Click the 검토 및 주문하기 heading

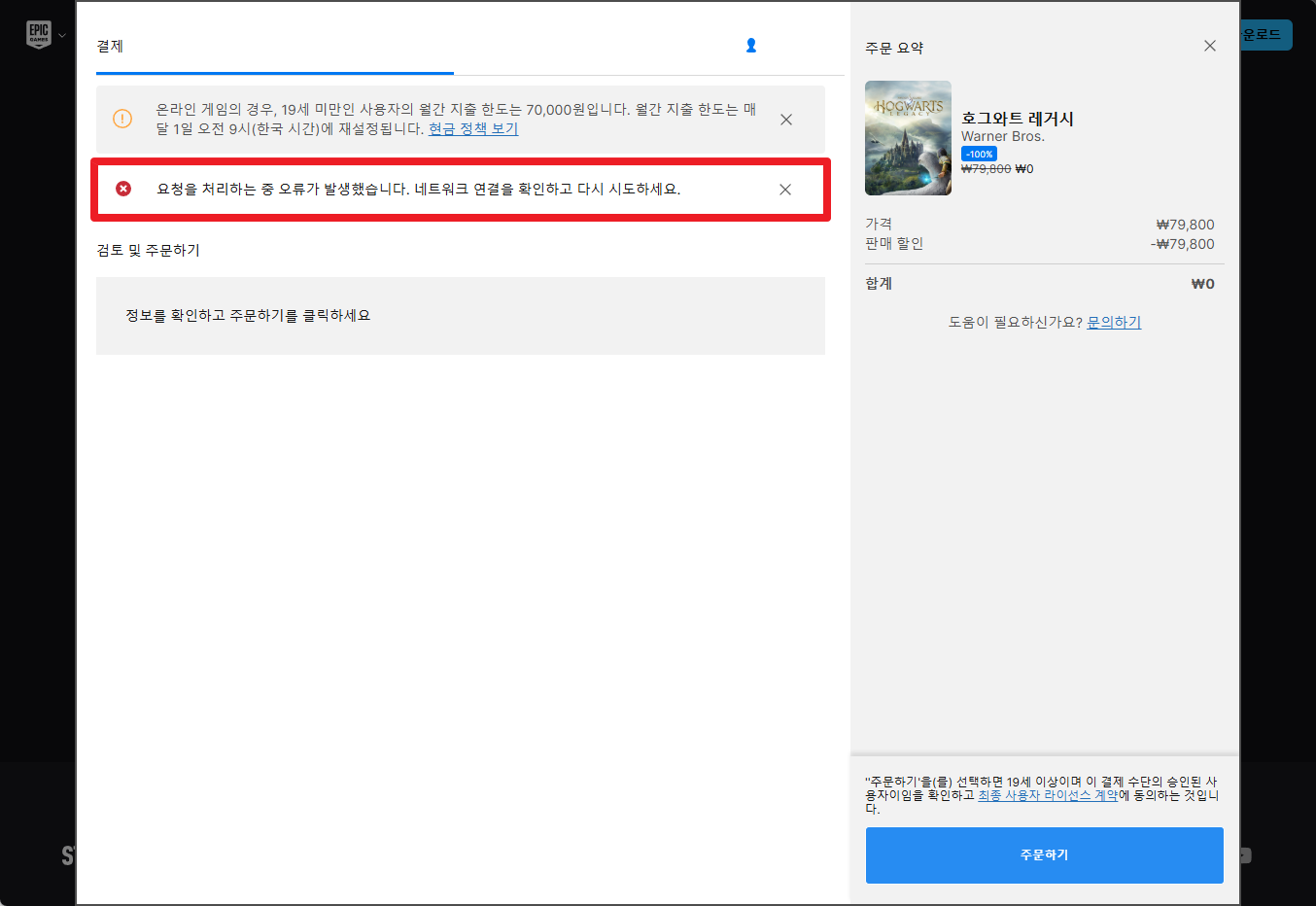pos(149,250)
